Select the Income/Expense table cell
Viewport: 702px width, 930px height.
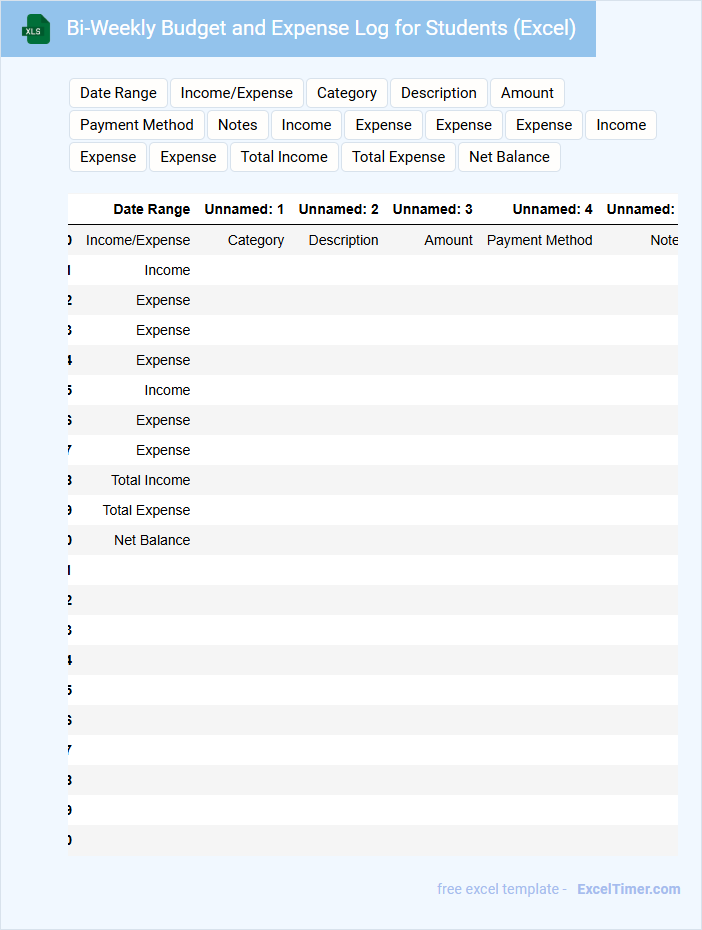coord(138,240)
